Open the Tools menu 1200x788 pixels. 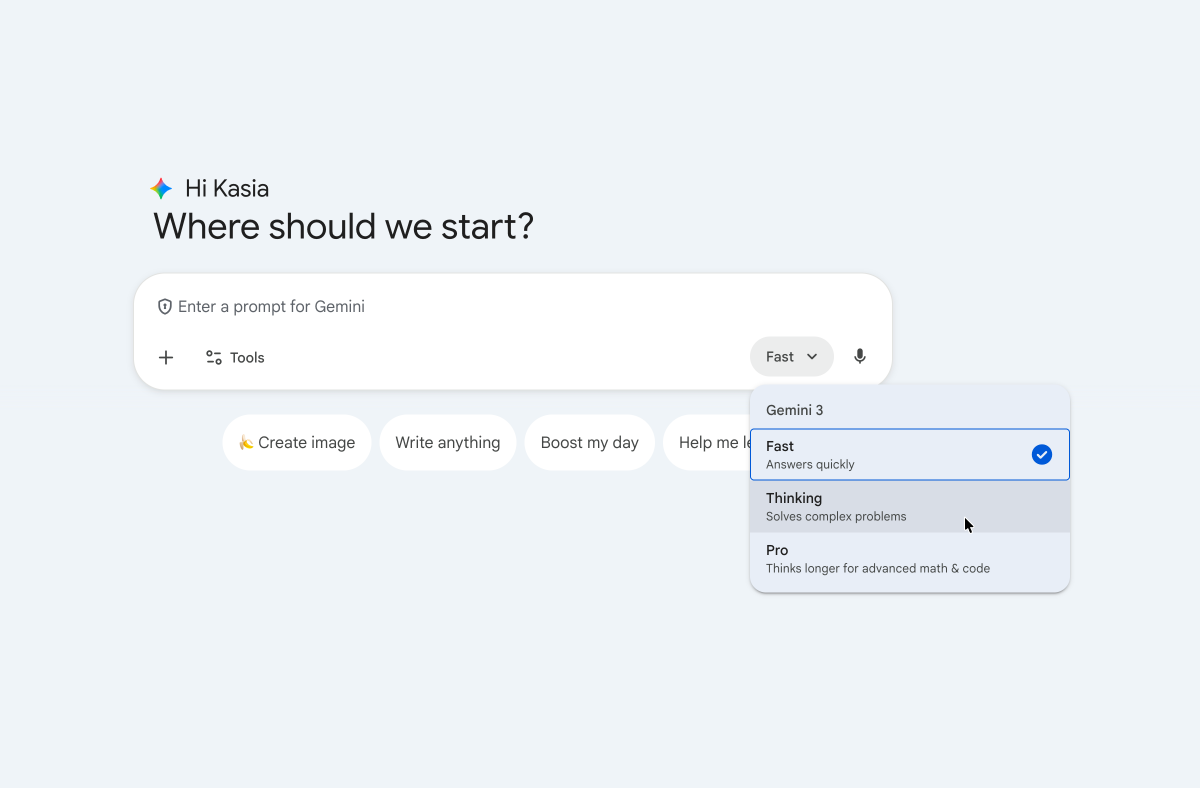(x=235, y=357)
